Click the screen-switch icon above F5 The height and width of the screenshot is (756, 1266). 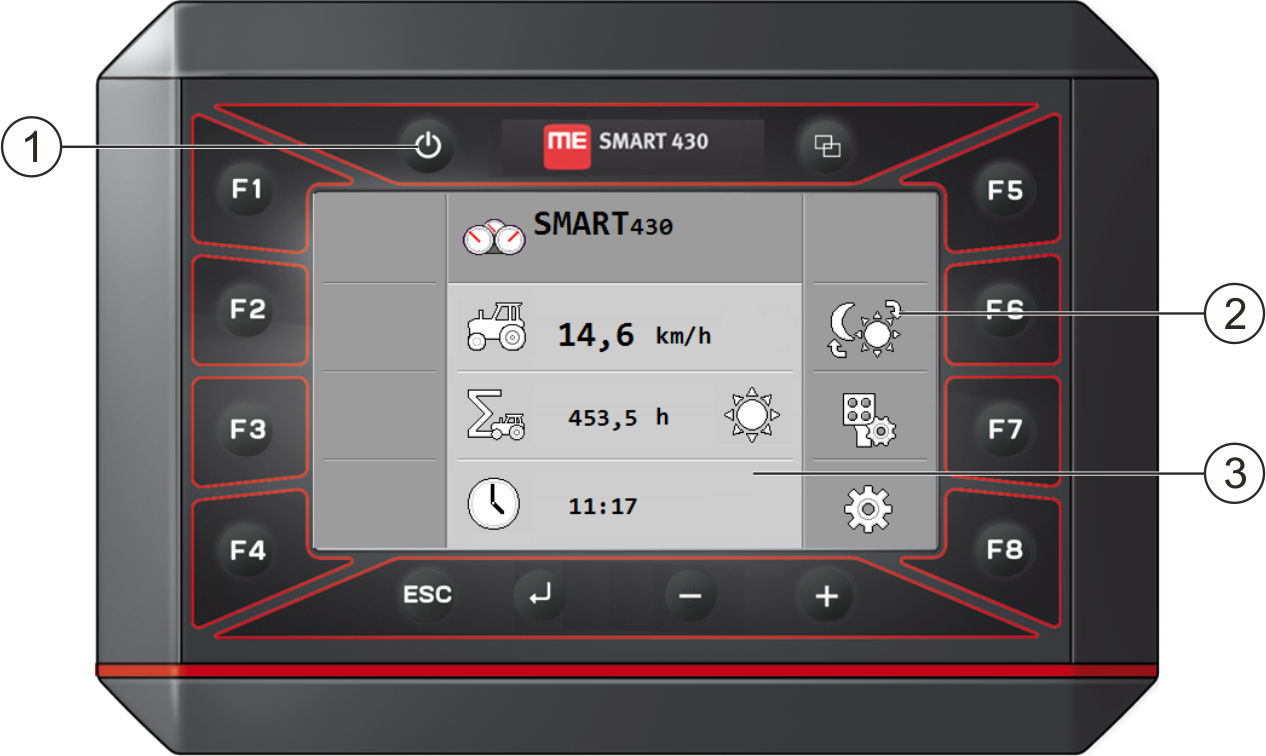828,145
